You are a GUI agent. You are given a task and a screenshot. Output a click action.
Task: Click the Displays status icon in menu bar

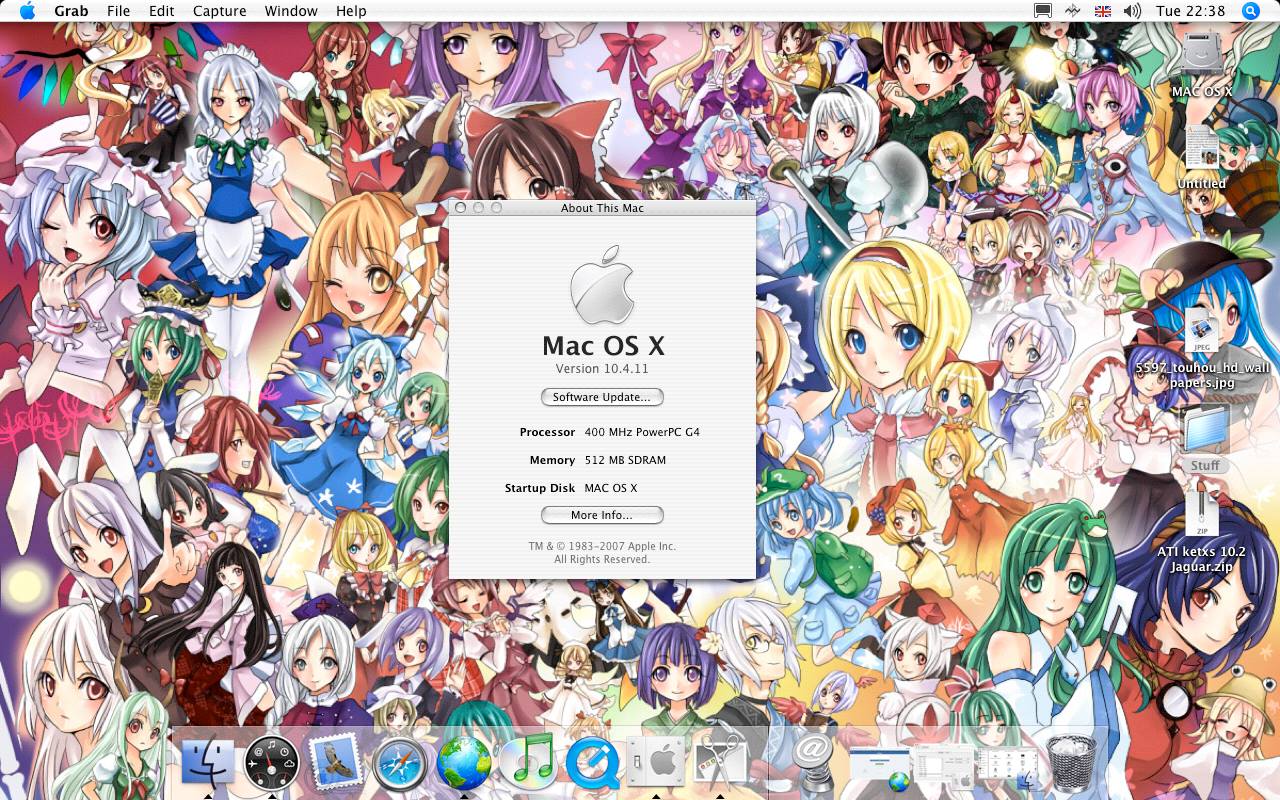(x=1043, y=11)
